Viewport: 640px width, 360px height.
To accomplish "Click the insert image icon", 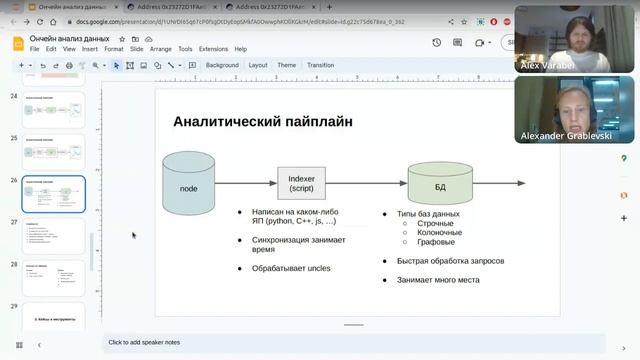I will click(144, 66).
